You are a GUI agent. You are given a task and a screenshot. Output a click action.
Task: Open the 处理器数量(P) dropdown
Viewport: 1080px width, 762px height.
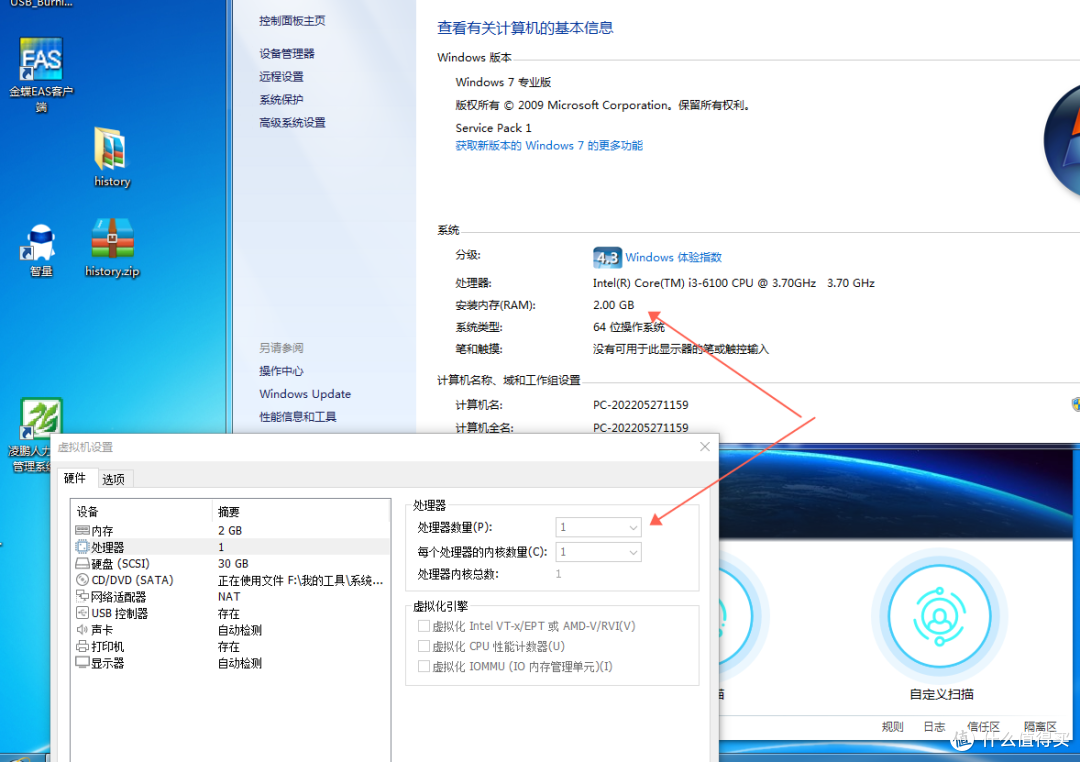(598, 527)
